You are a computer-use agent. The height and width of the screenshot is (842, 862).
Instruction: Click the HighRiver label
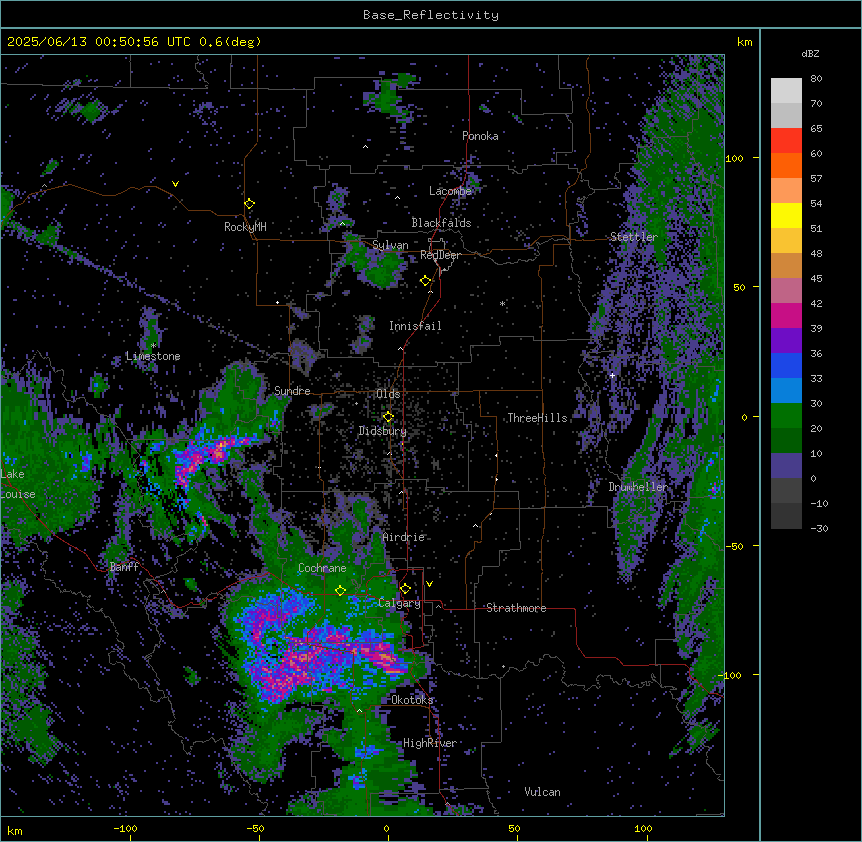click(430, 743)
